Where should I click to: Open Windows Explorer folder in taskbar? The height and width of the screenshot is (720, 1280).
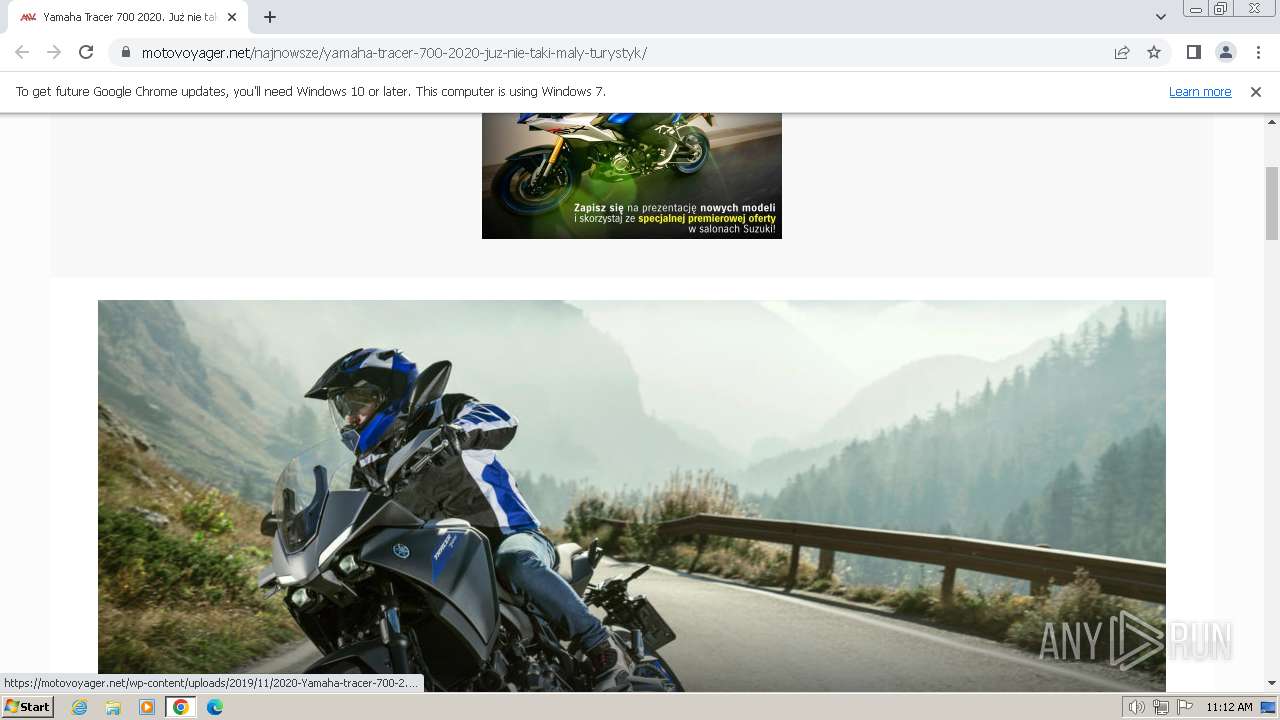pos(113,707)
